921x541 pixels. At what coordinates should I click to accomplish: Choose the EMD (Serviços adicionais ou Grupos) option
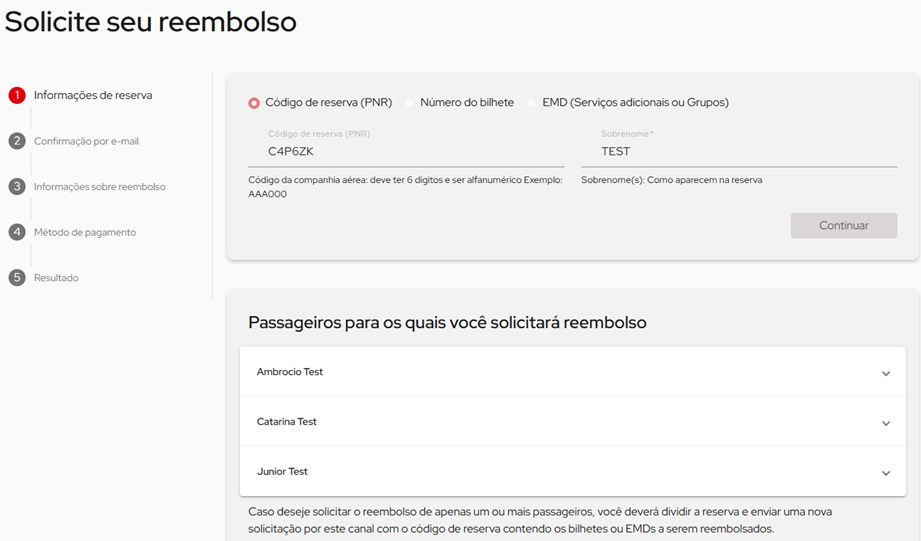click(x=531, y=103)
